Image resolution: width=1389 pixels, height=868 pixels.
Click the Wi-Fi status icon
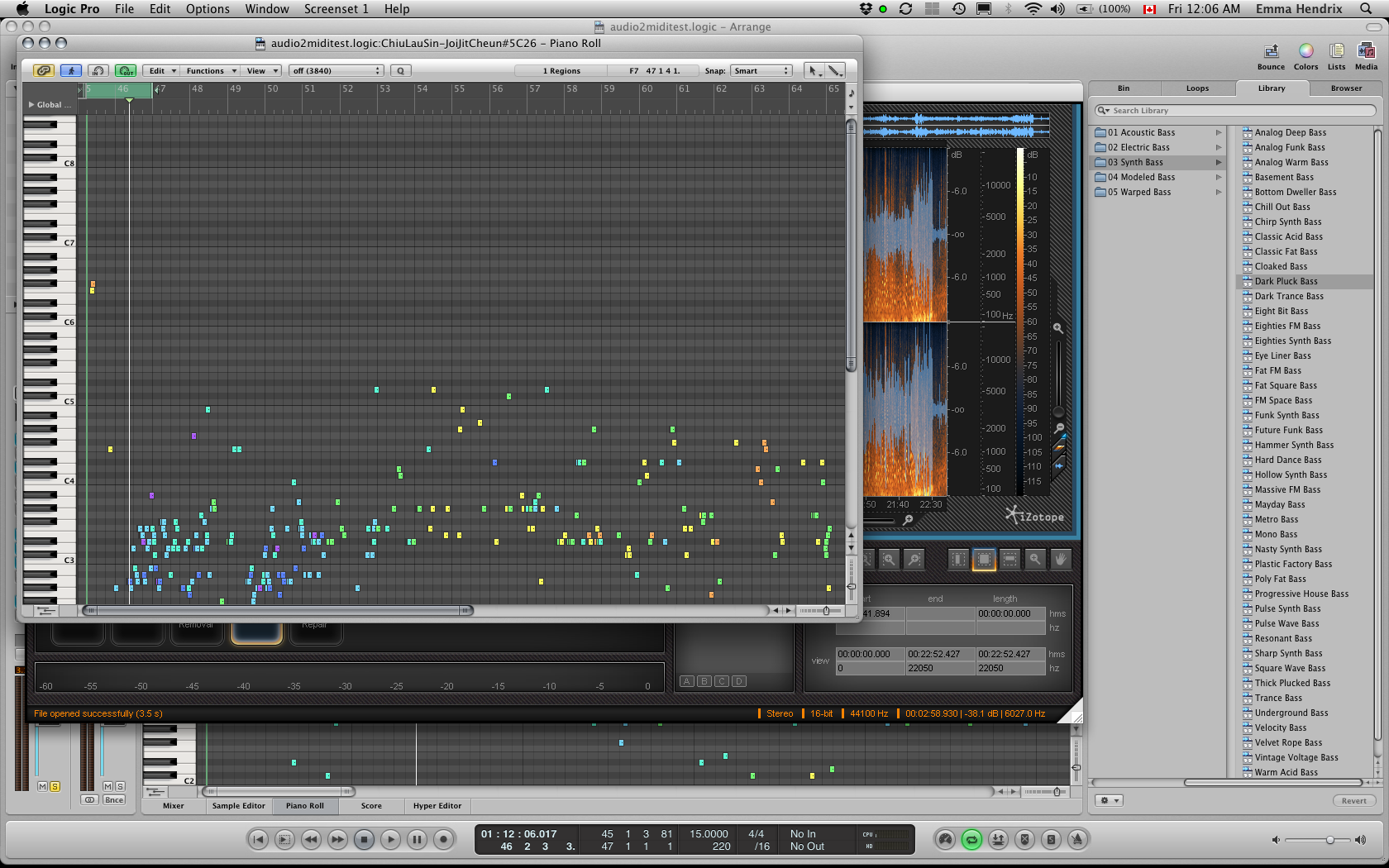[1033, 9]
